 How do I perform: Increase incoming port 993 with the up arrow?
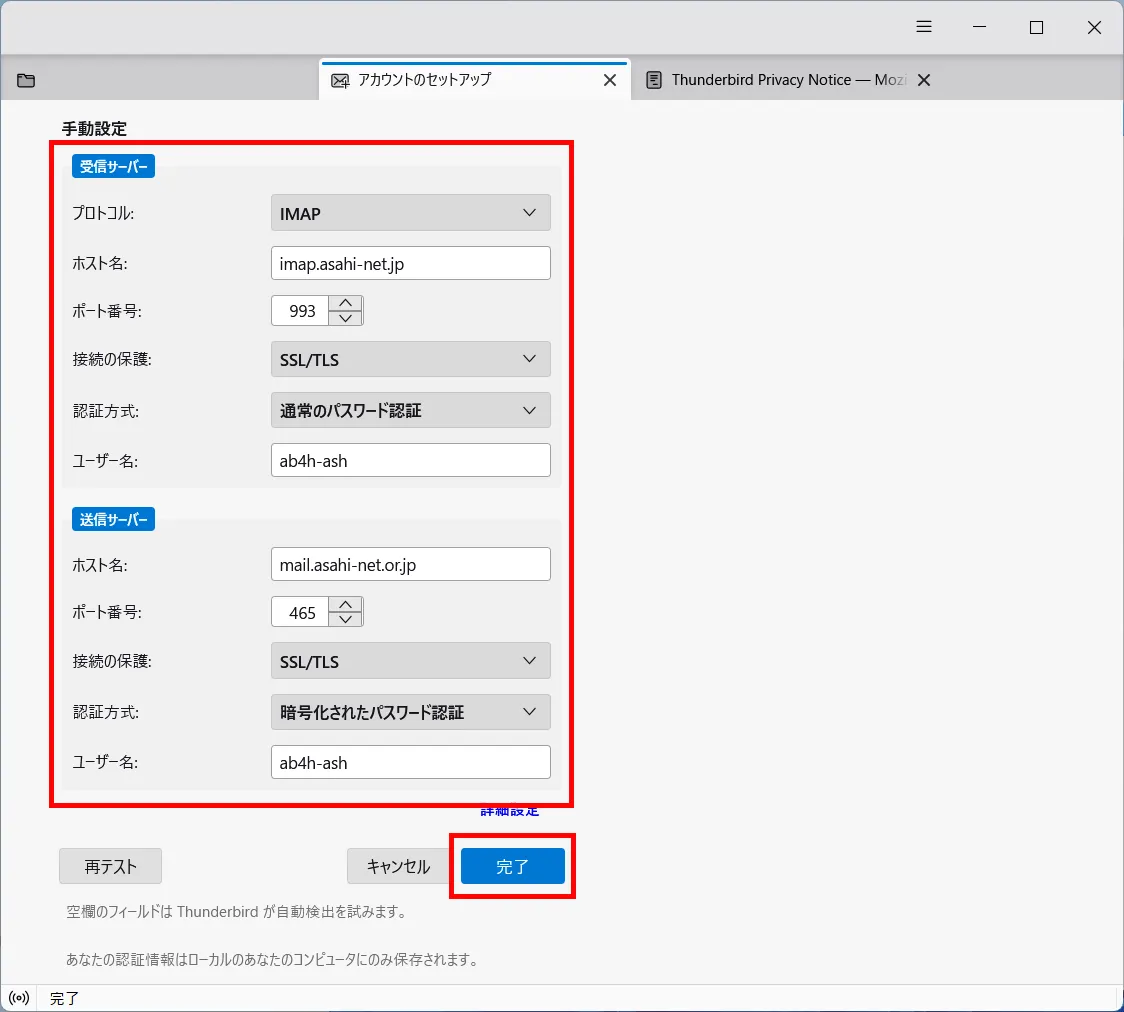(x=347, y=303)
